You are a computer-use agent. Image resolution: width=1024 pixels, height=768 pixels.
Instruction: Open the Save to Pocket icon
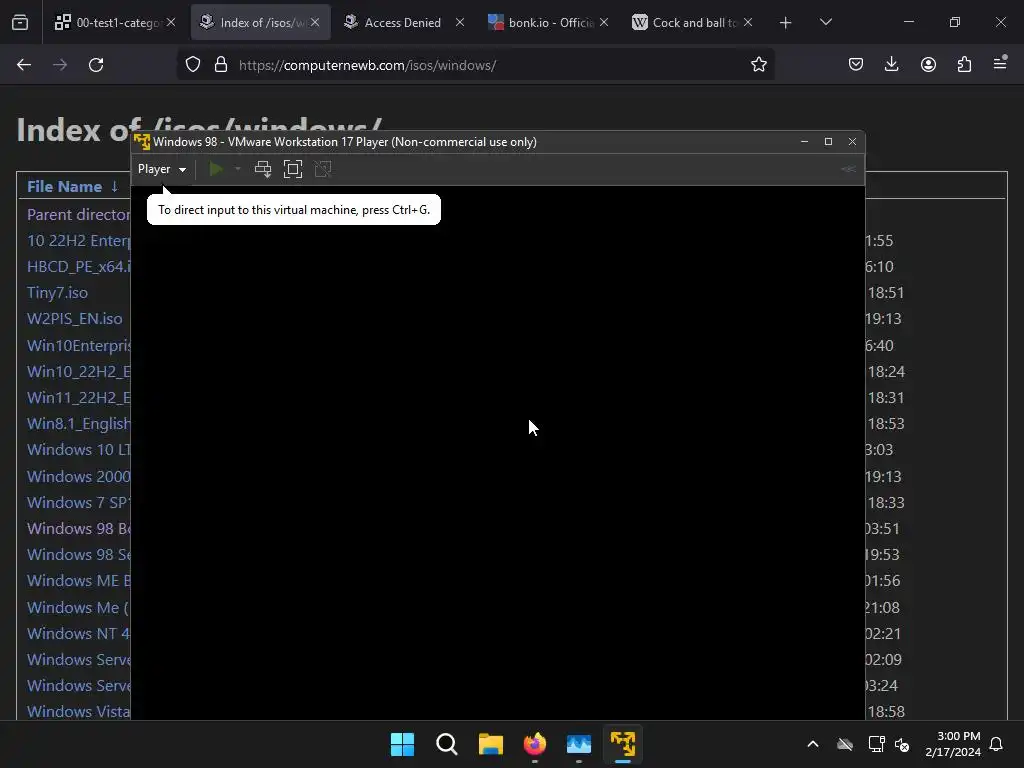(x=856, y=64)
